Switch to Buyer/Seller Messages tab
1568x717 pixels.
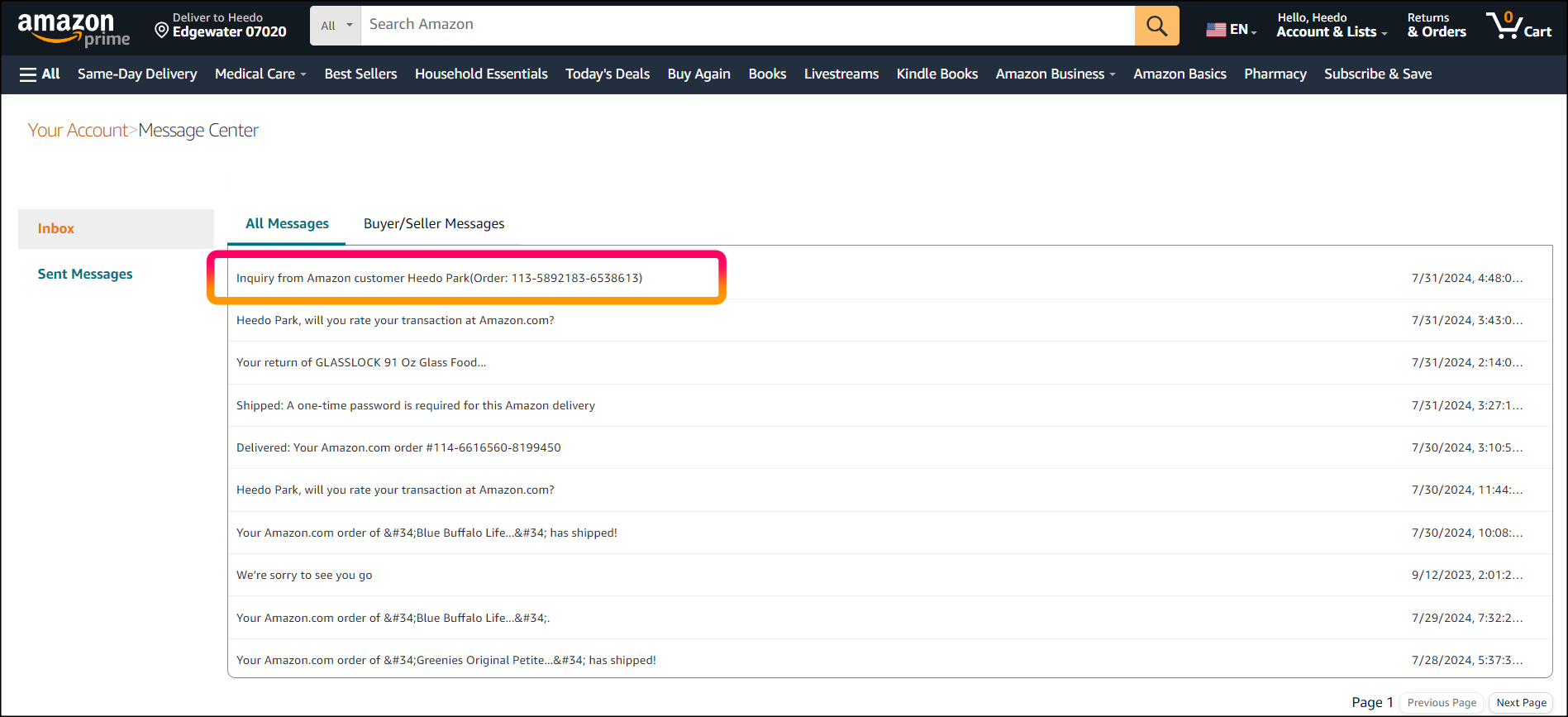pos(434,224)
